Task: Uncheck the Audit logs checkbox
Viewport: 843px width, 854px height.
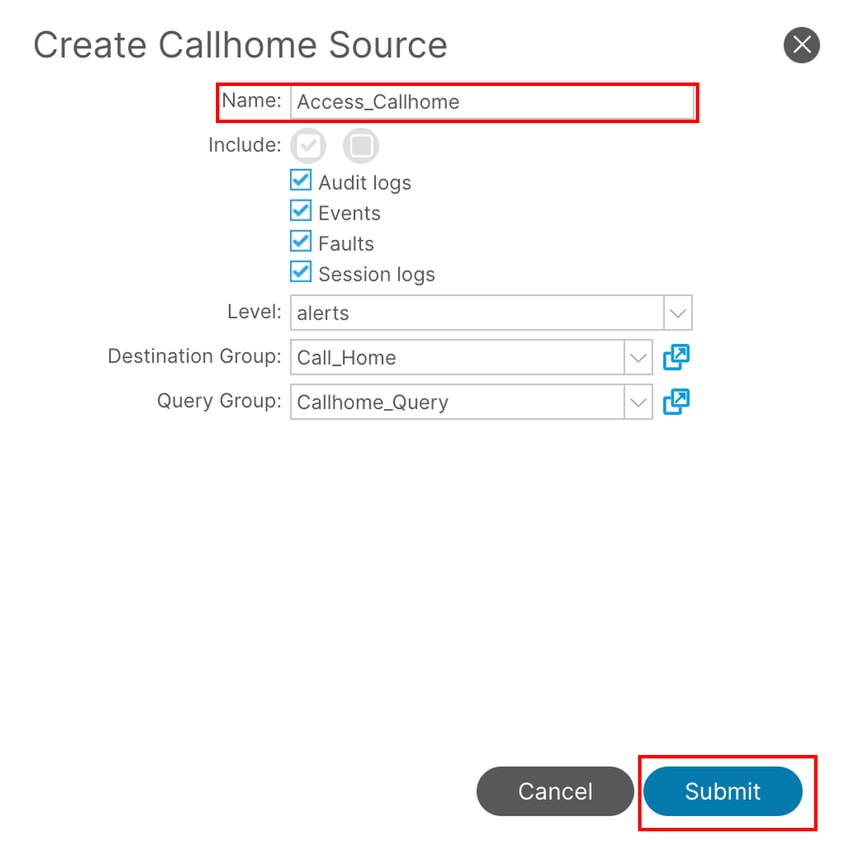Action: tap(301, 181)
